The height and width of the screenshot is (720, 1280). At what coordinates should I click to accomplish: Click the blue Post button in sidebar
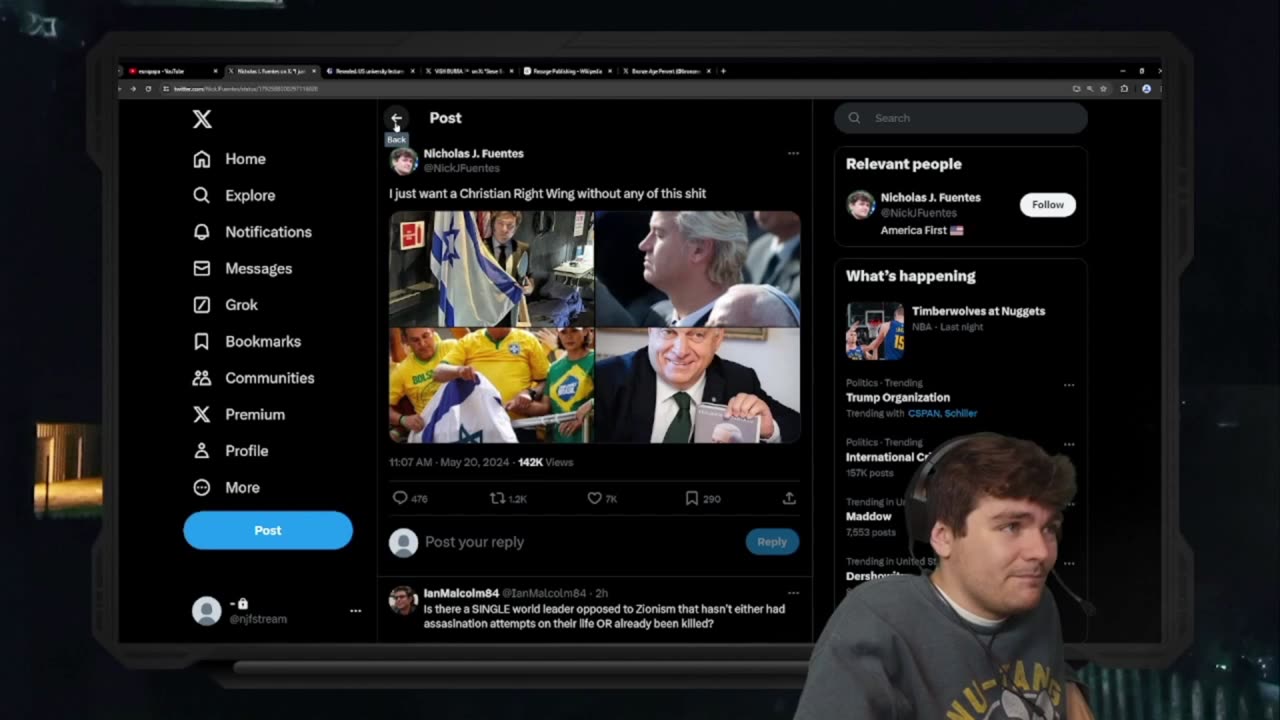pyautogui.click(x=268, y=530)
